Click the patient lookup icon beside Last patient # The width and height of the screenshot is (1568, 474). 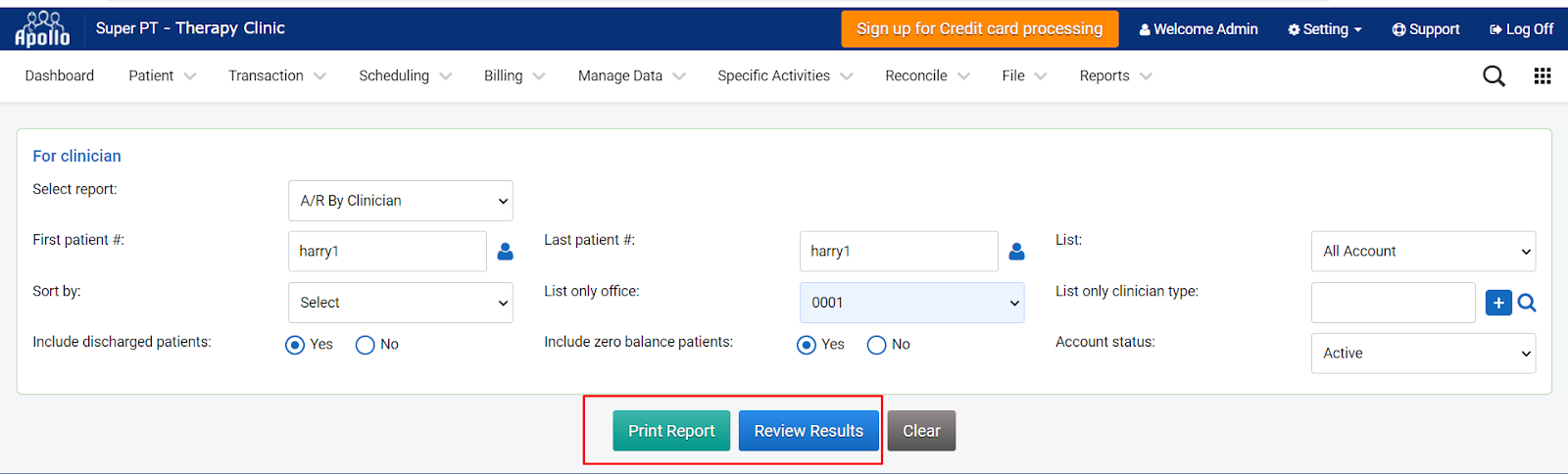point(1017,252)
